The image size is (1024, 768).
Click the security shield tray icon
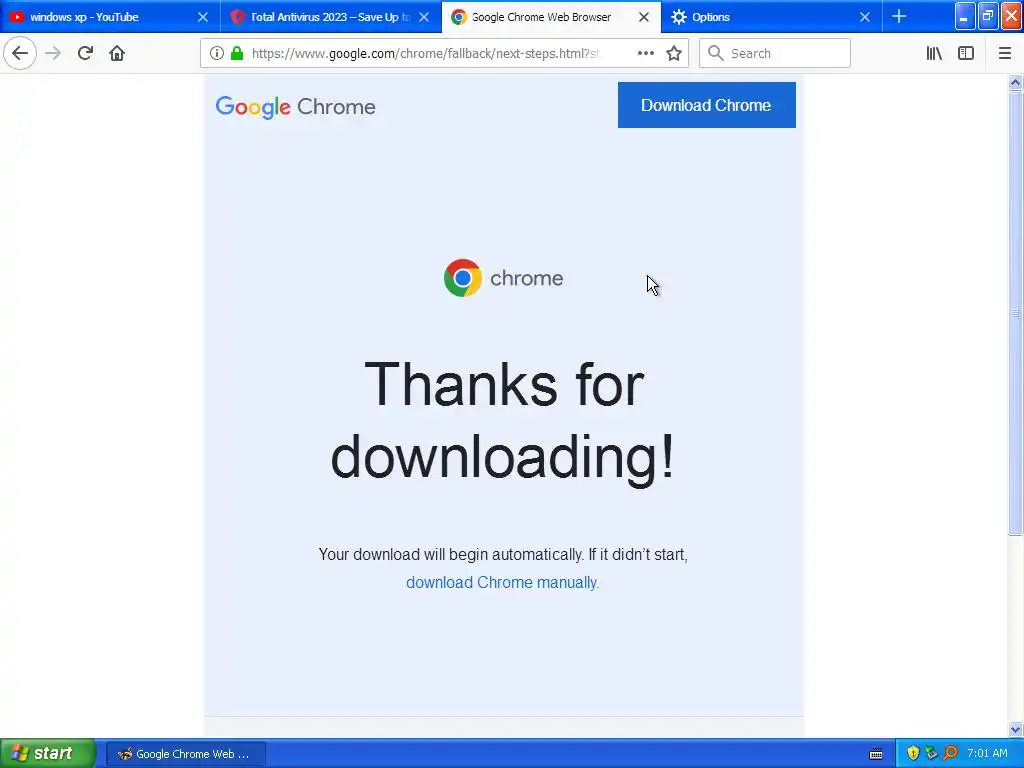click(x=912, y=753)
